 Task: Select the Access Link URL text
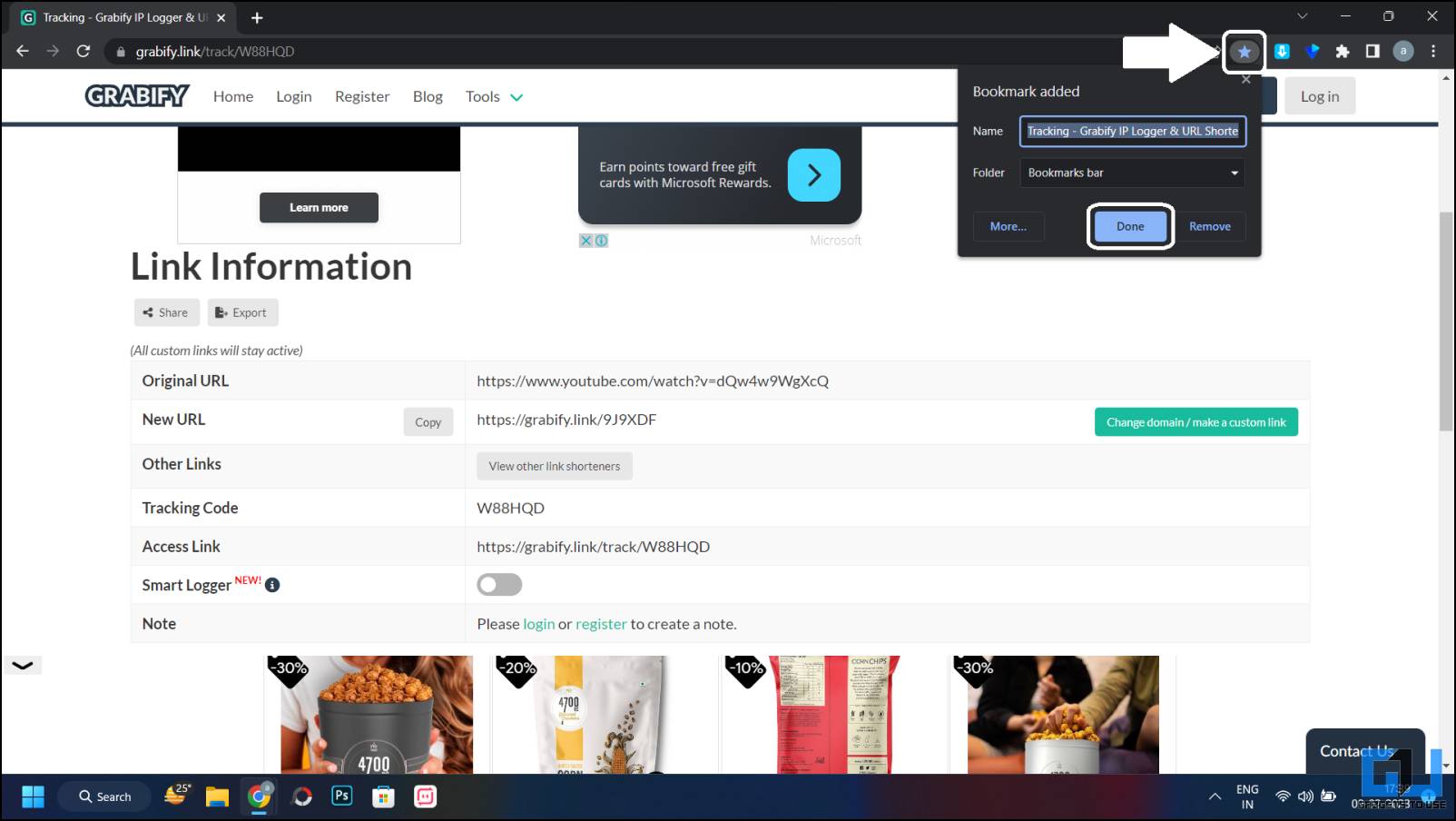click(594, 547)
